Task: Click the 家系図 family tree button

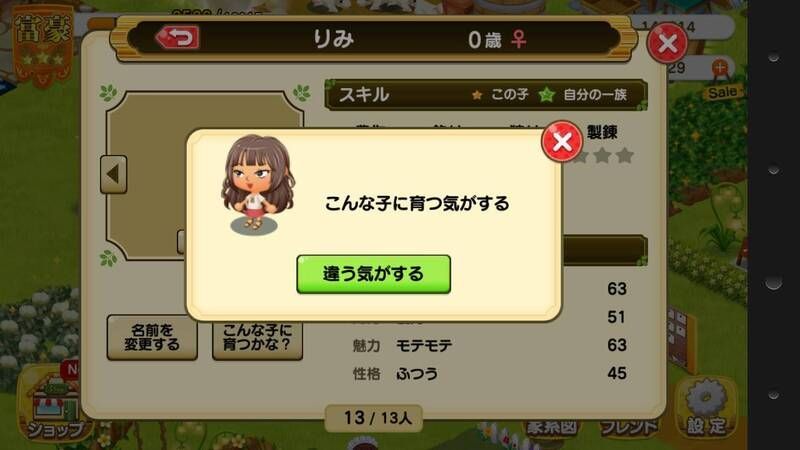Action: [x=552, y=427]
